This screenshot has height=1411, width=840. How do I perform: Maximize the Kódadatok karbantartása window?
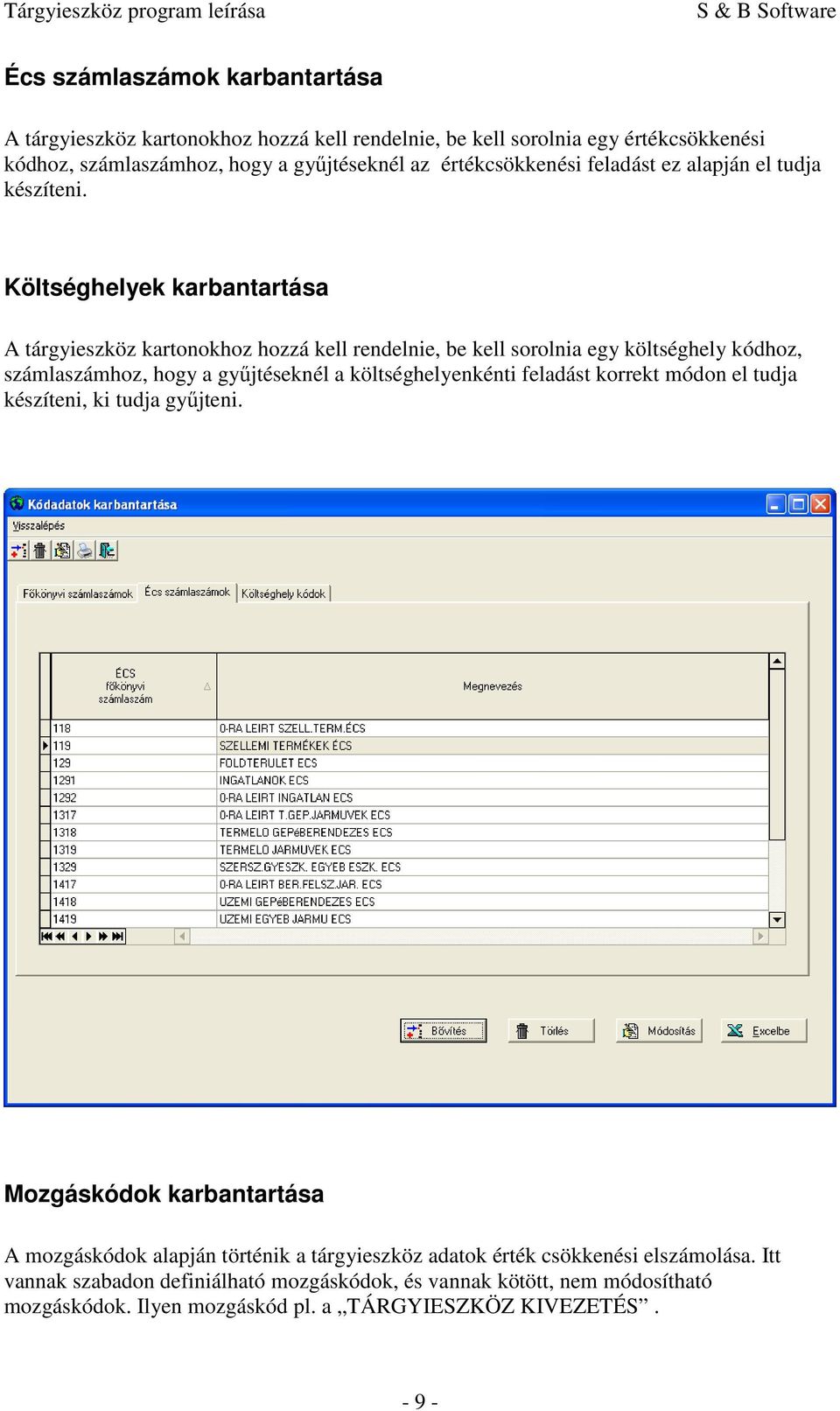798,504
